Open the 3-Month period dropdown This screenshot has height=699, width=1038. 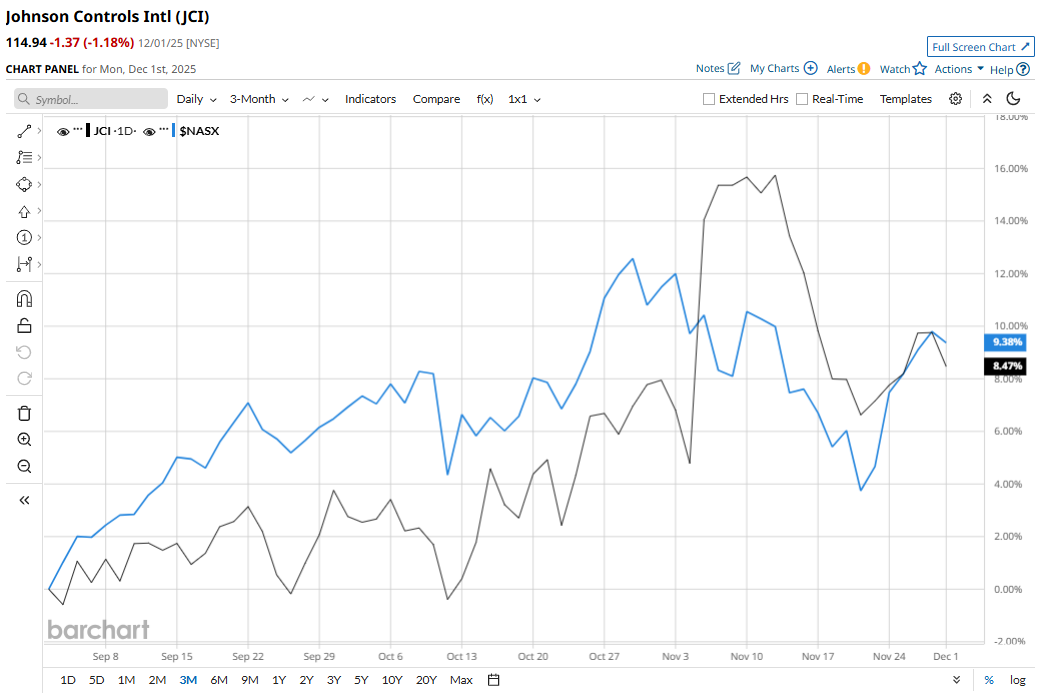pyautogui.click(x=260, y=99)
